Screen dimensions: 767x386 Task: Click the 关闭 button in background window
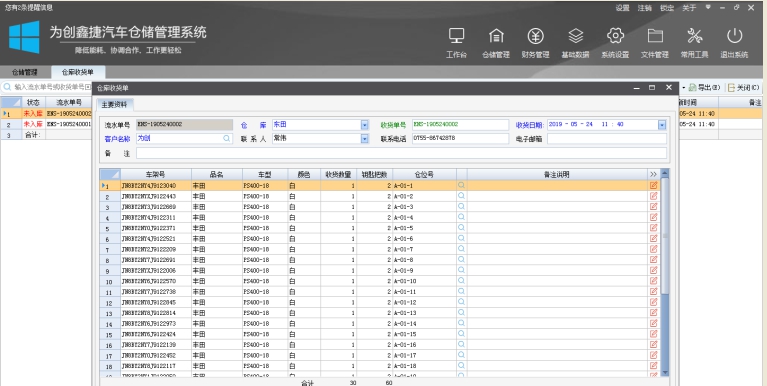[744, 88]
